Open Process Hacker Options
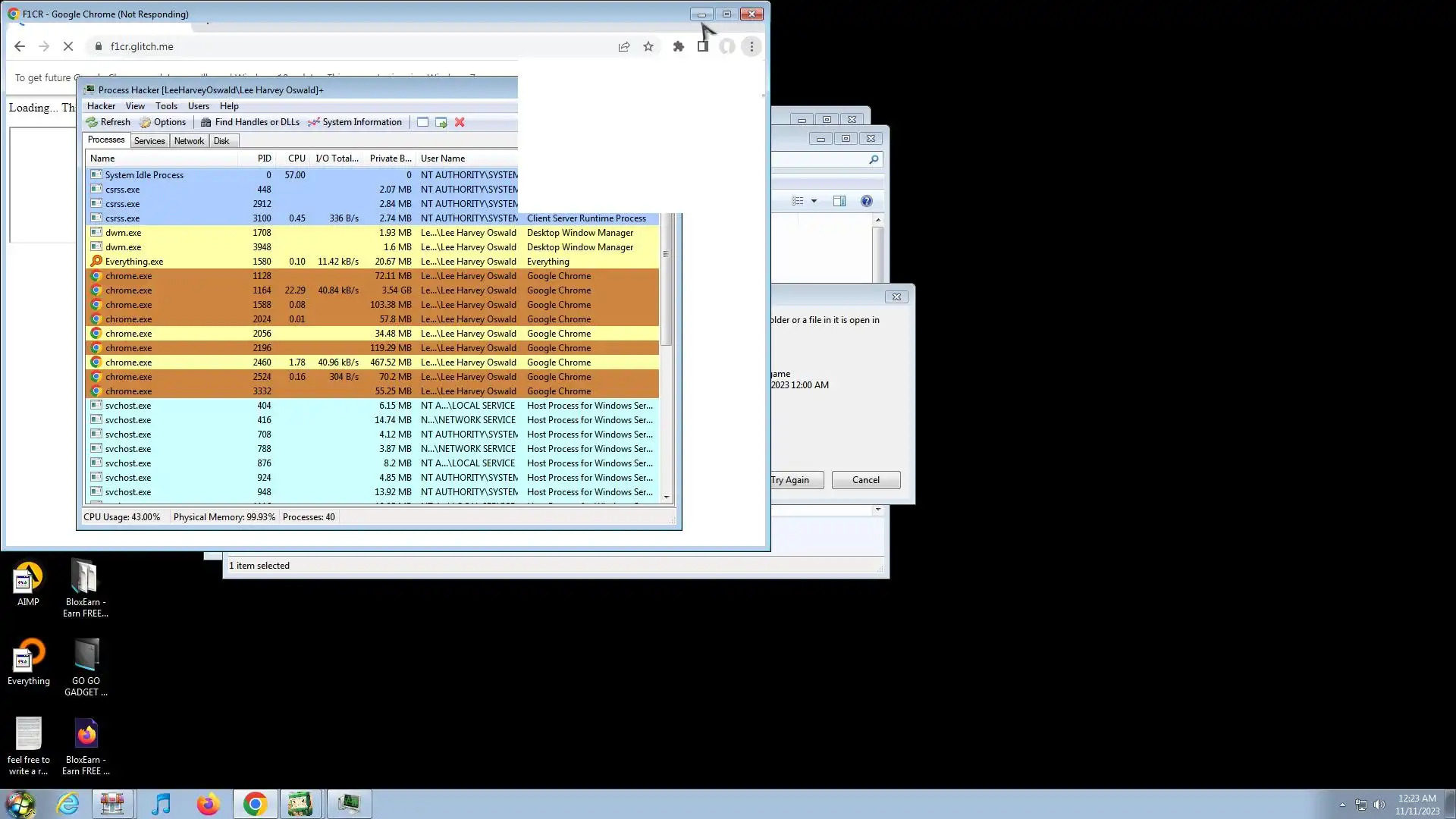 tap(162, 122)
